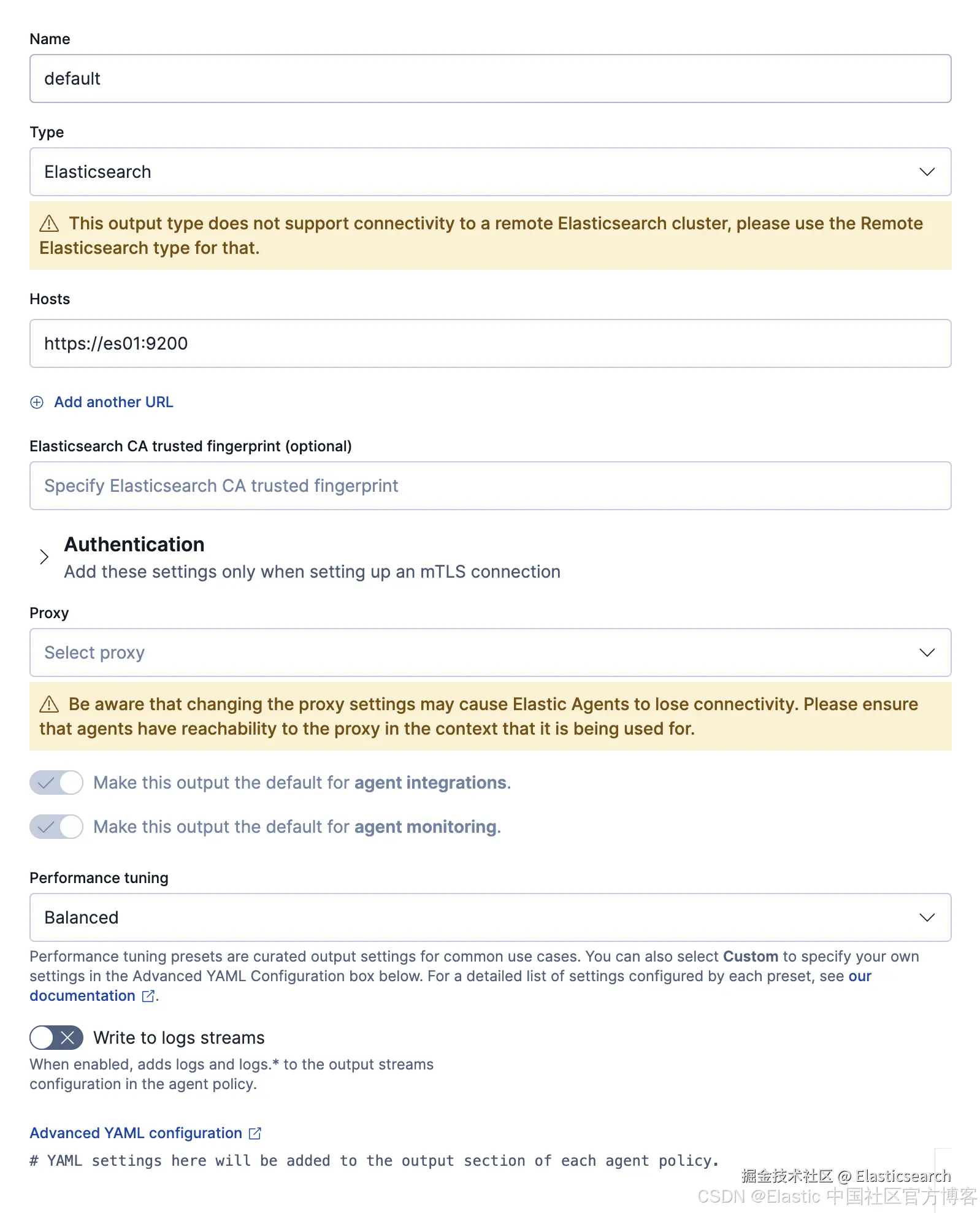Open the Balanced performance tuning dropdown

click(x=490, y=918)
